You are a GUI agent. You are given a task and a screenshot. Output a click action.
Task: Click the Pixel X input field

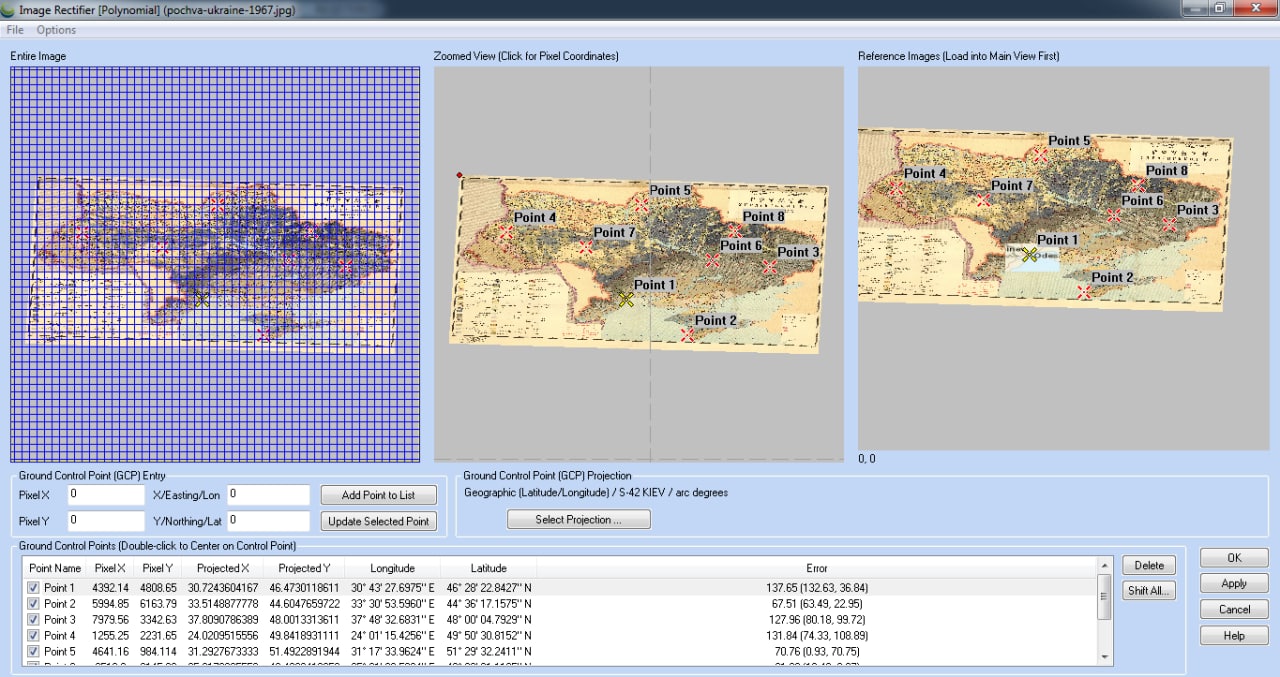[x=106, y=495]
